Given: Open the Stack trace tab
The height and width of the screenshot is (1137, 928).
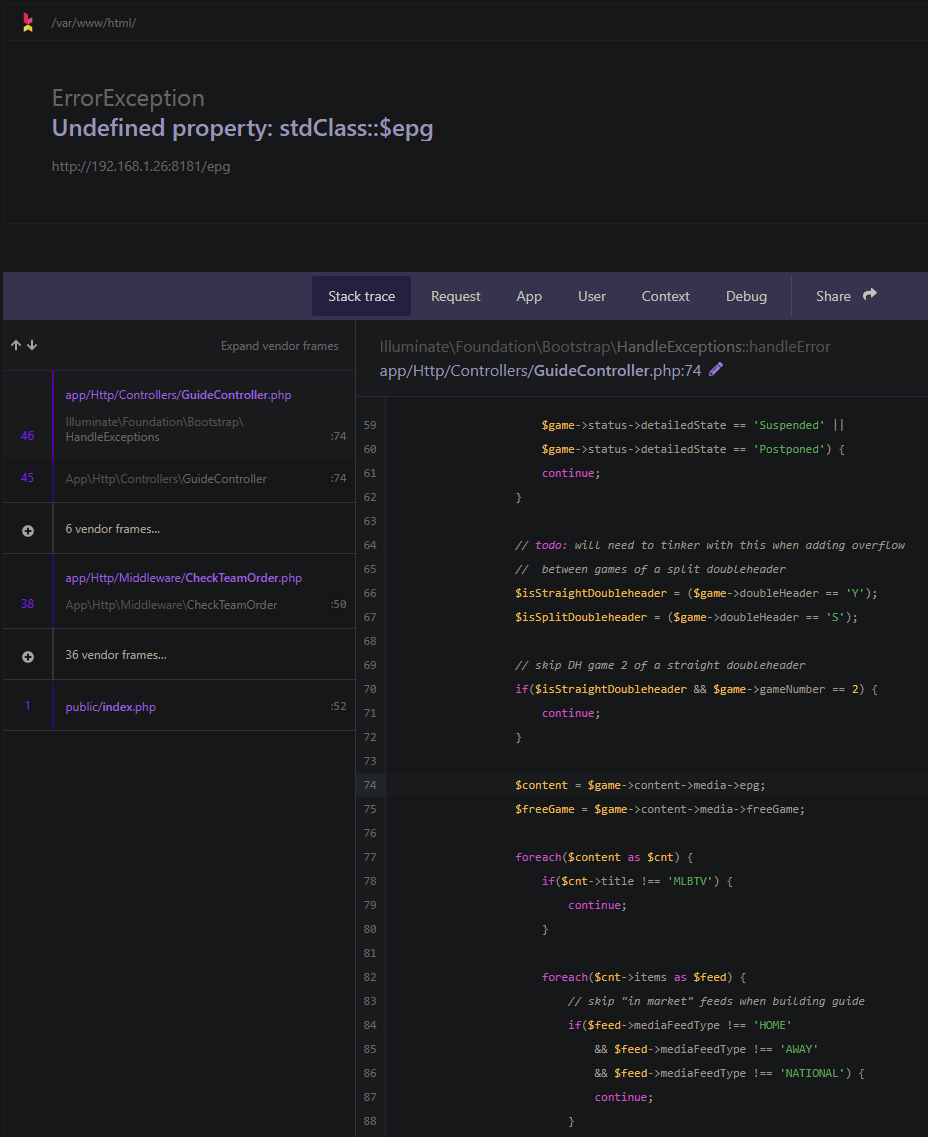Looking at the screenshot, I should point(361,296).
